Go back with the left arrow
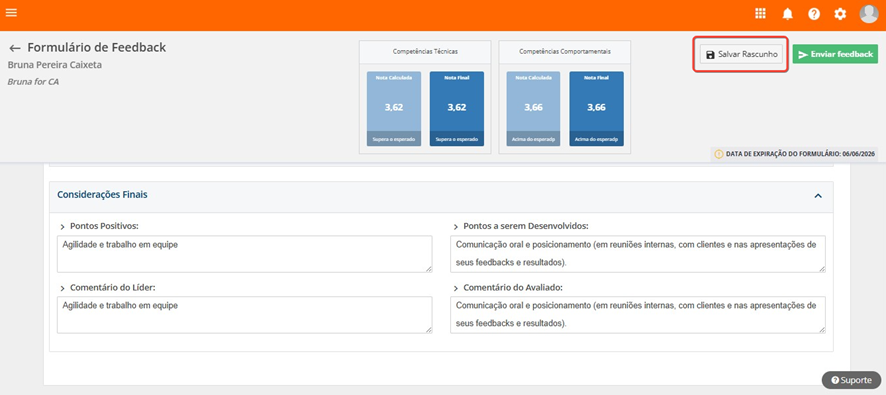The height and width of the screenshot is (395, 886). (15, 49)
